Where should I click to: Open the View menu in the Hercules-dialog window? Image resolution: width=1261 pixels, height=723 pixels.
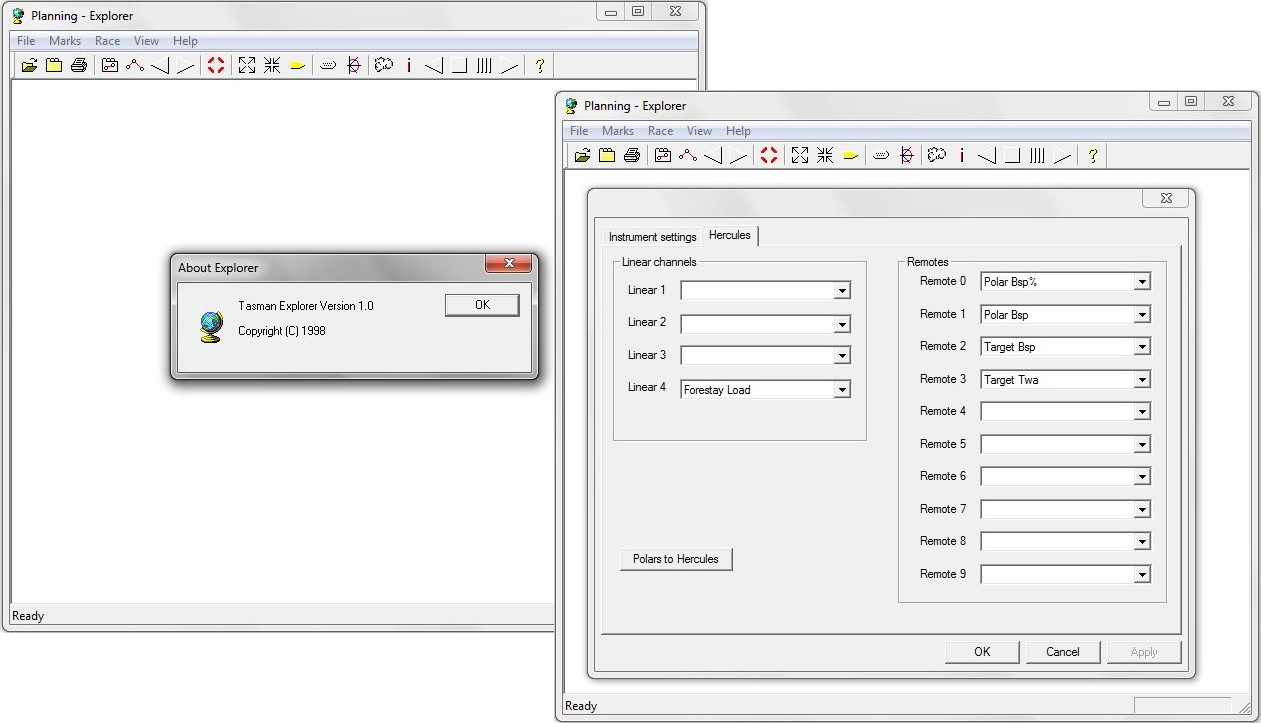(700, 131)
